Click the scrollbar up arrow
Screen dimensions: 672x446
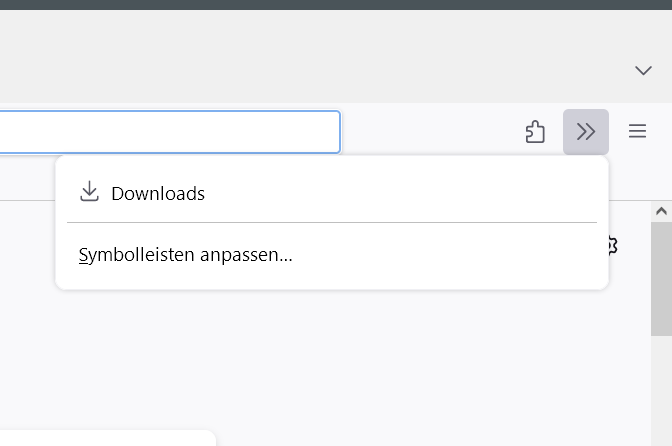point(661,211)
